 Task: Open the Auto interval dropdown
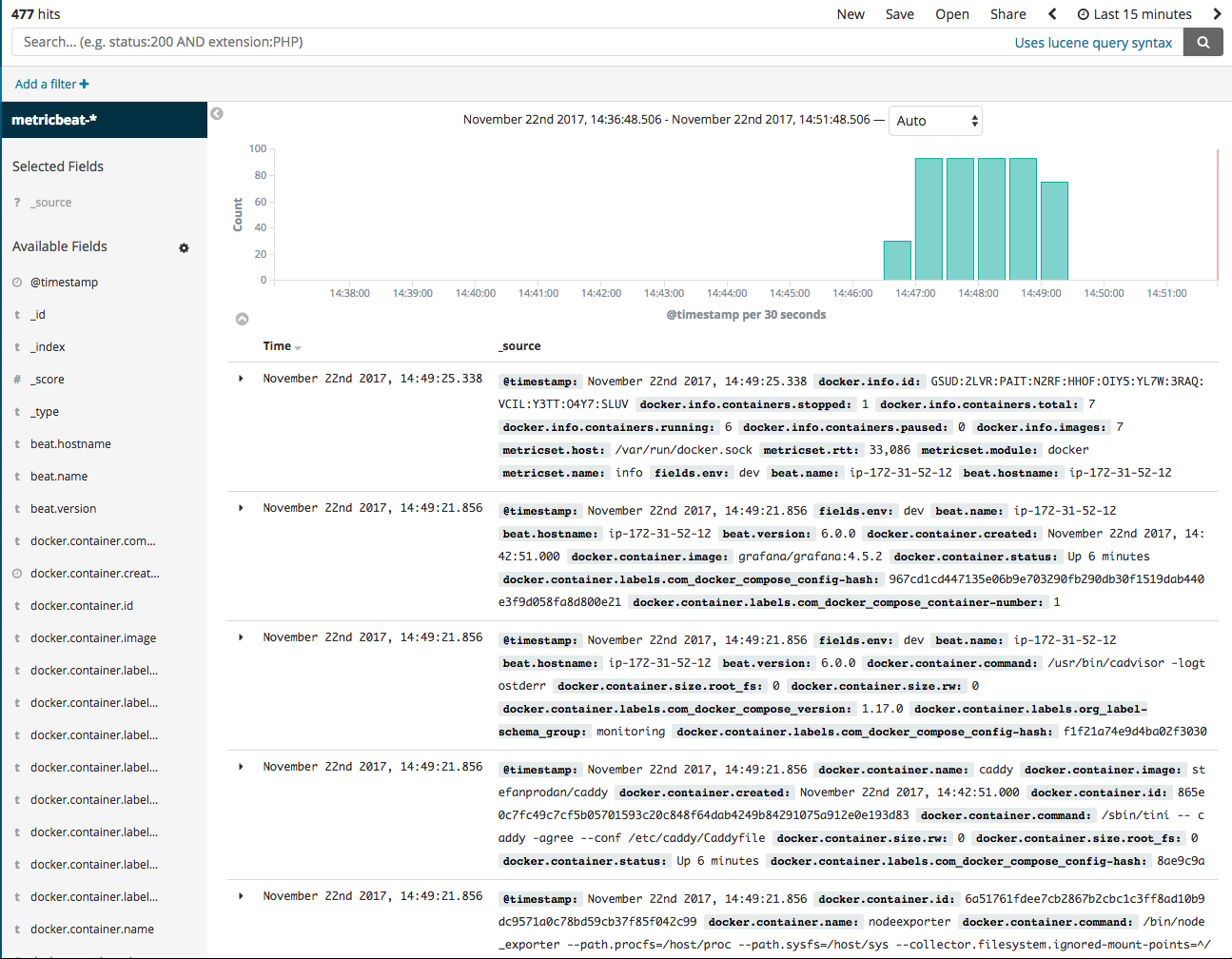click(935, 121)
